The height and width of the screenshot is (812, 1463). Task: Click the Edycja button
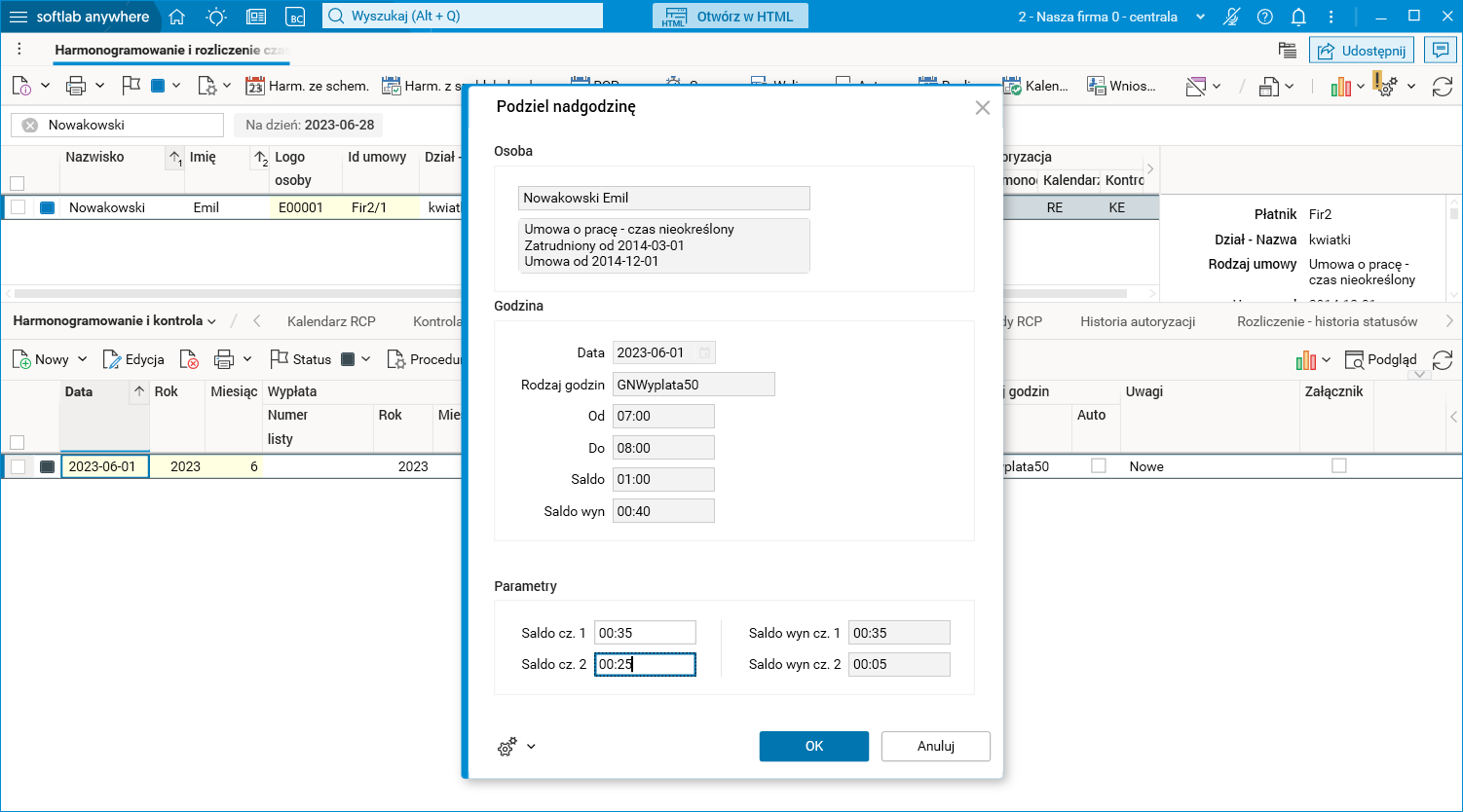(x=133, y=359)
